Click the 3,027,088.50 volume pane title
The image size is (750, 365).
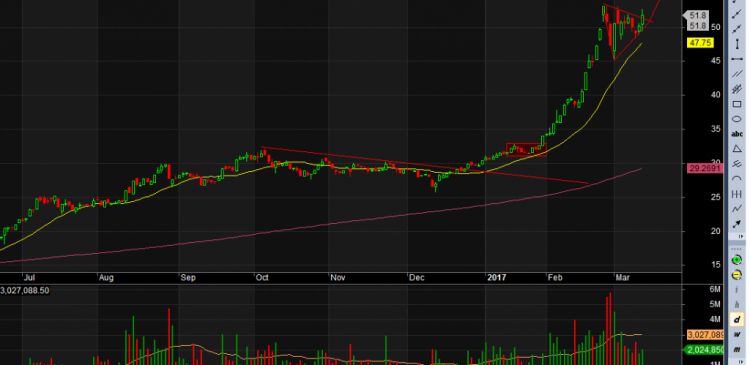coord(25,290)
